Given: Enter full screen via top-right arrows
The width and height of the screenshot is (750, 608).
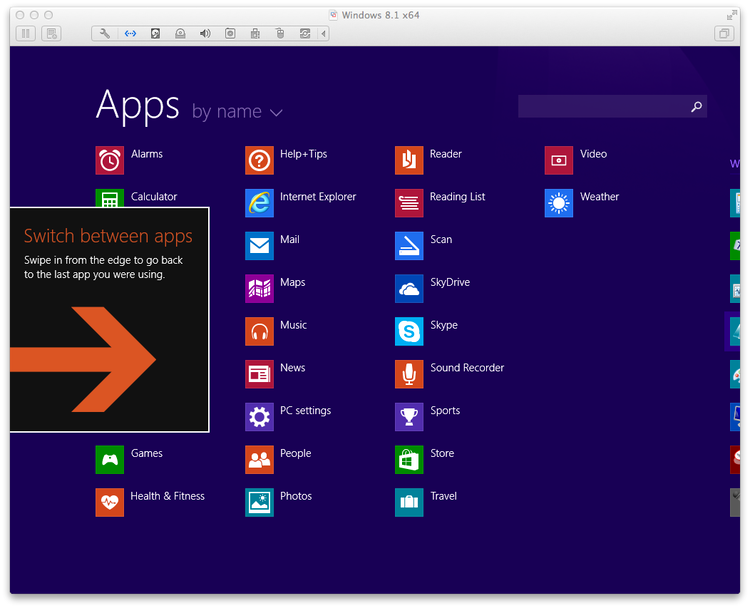Looking at the screenshot, I should click(731, 15).
